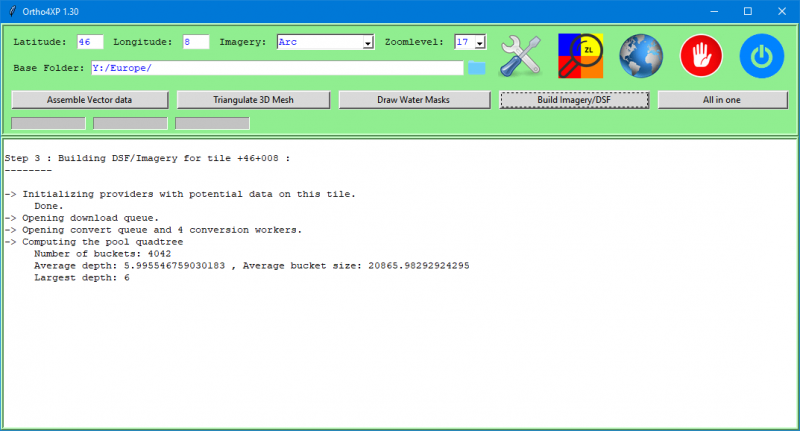Viewport: 800px width, 431px height.
Task: Maximize the Ortho4XP window
Action: pyautogui.click(x=748, y=11)
